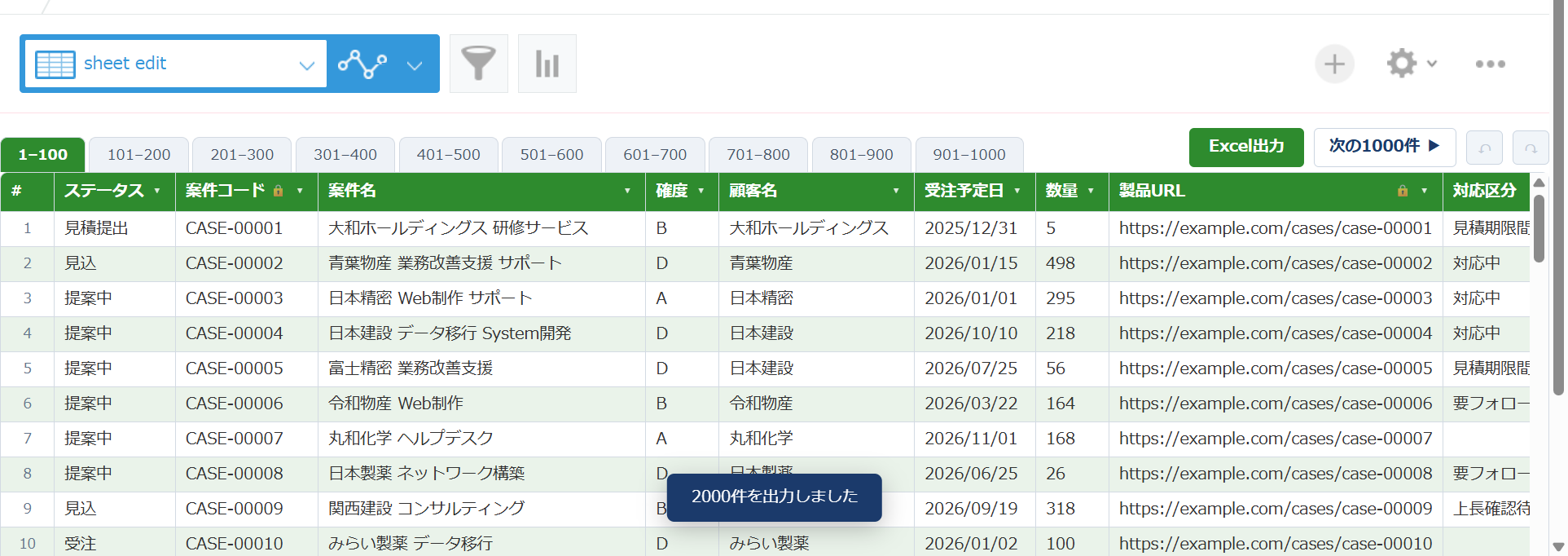Switch to the 101-200 tab
Screen dimensions: 1568x556
click(138, 155)
